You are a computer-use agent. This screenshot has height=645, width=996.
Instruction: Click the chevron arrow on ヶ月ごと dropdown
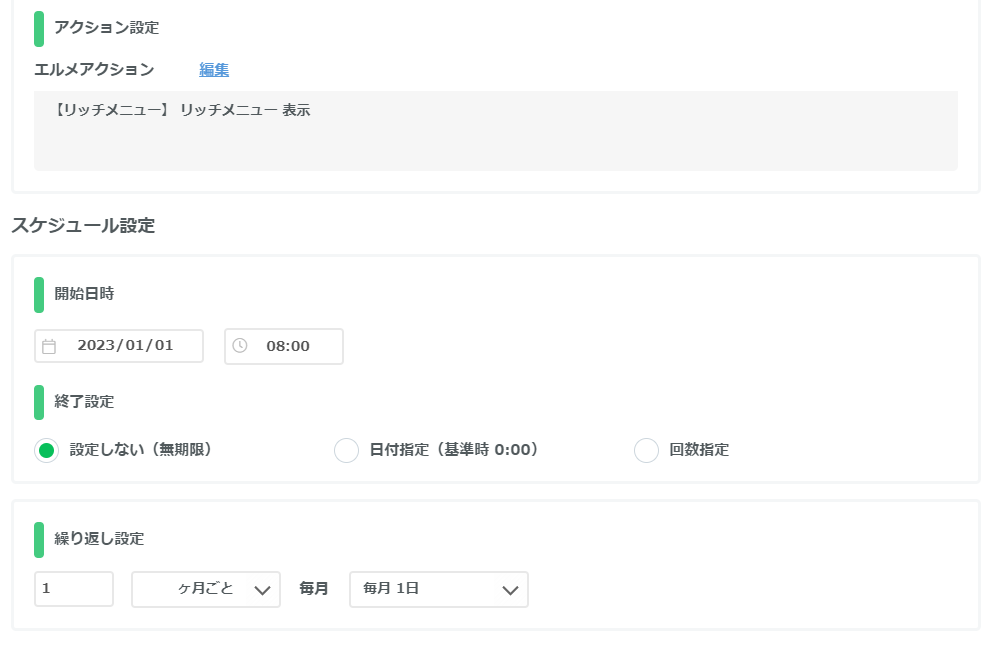click(262, 590)
